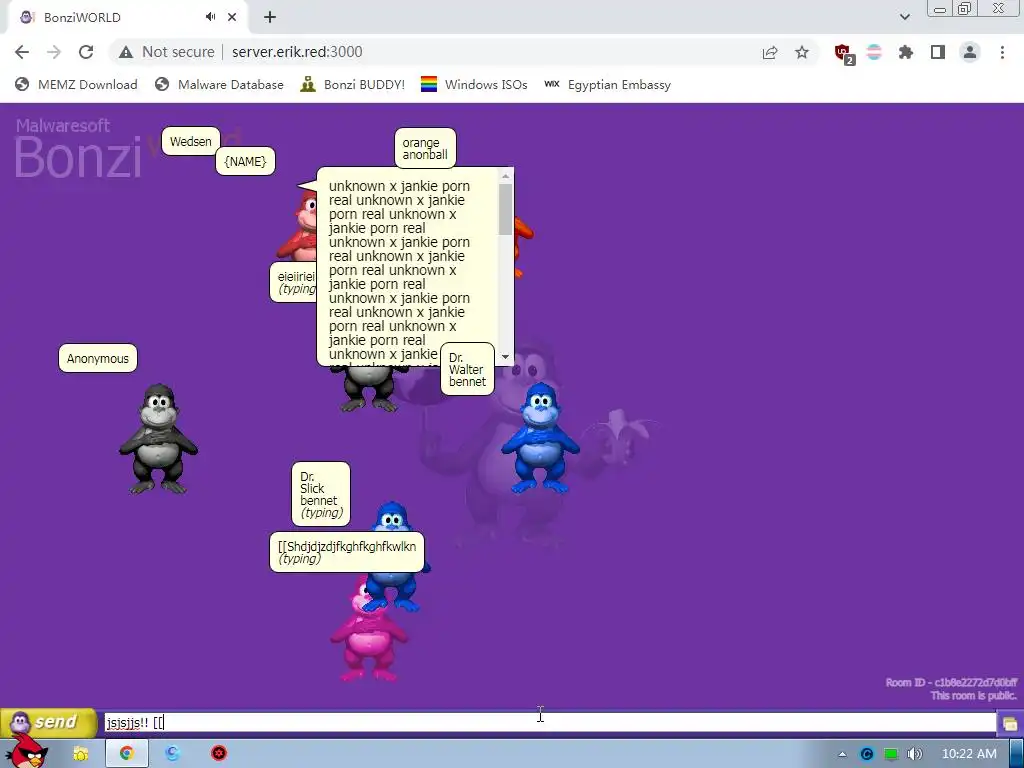The image size is (1024, 768).
Task: Open the Chrome profile avatar
Action: [970, 52]
